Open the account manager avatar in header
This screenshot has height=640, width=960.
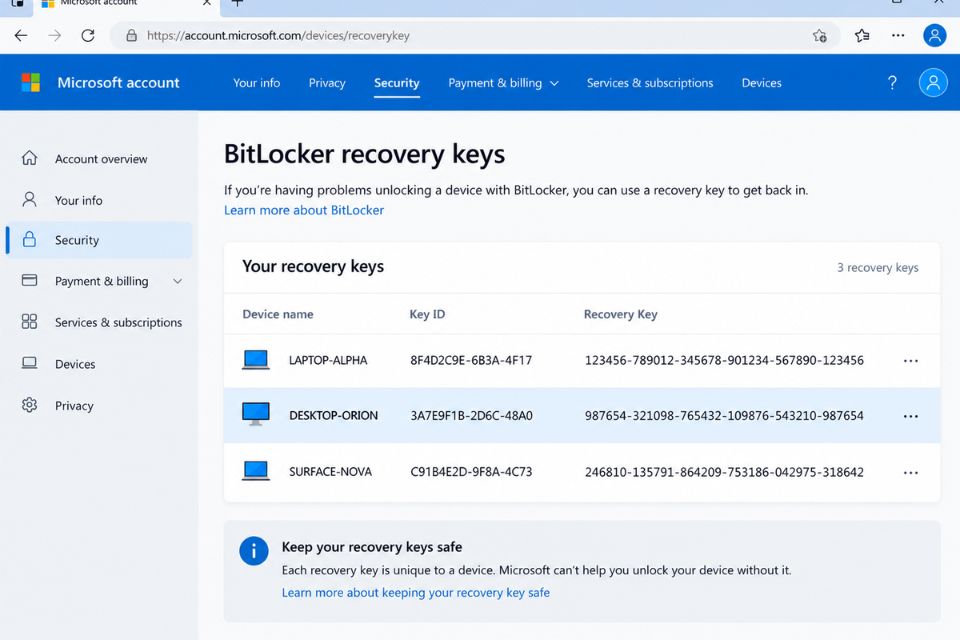(x=933, y=82)
